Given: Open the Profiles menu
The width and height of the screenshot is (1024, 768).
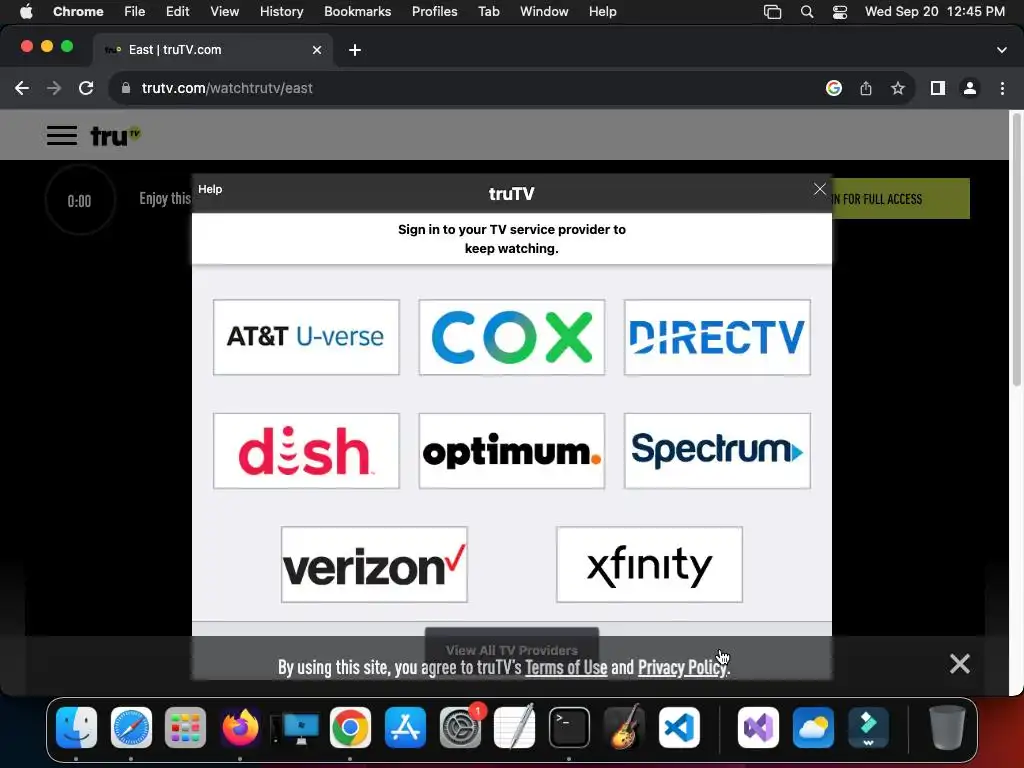Looking at the screenshot, I should pyautogui.click(x=434, y=11).
